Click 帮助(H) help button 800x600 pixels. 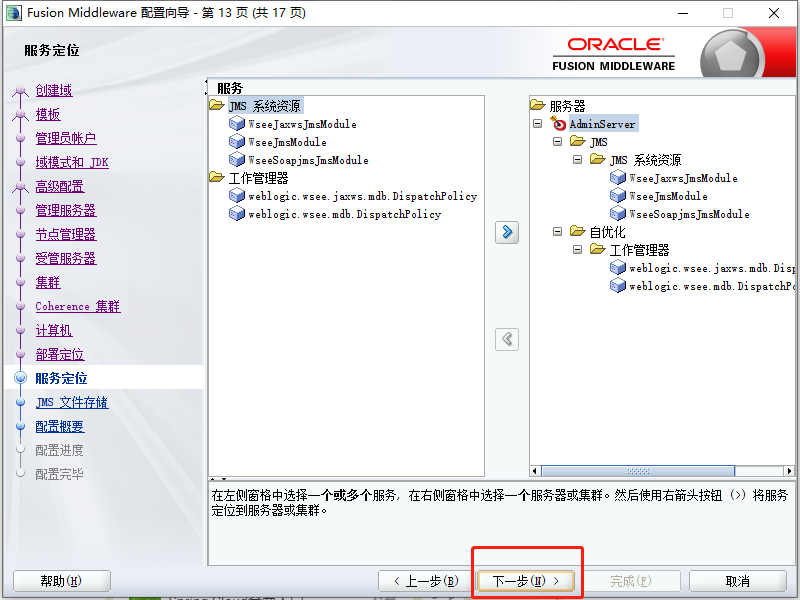(x=61, y=581)
